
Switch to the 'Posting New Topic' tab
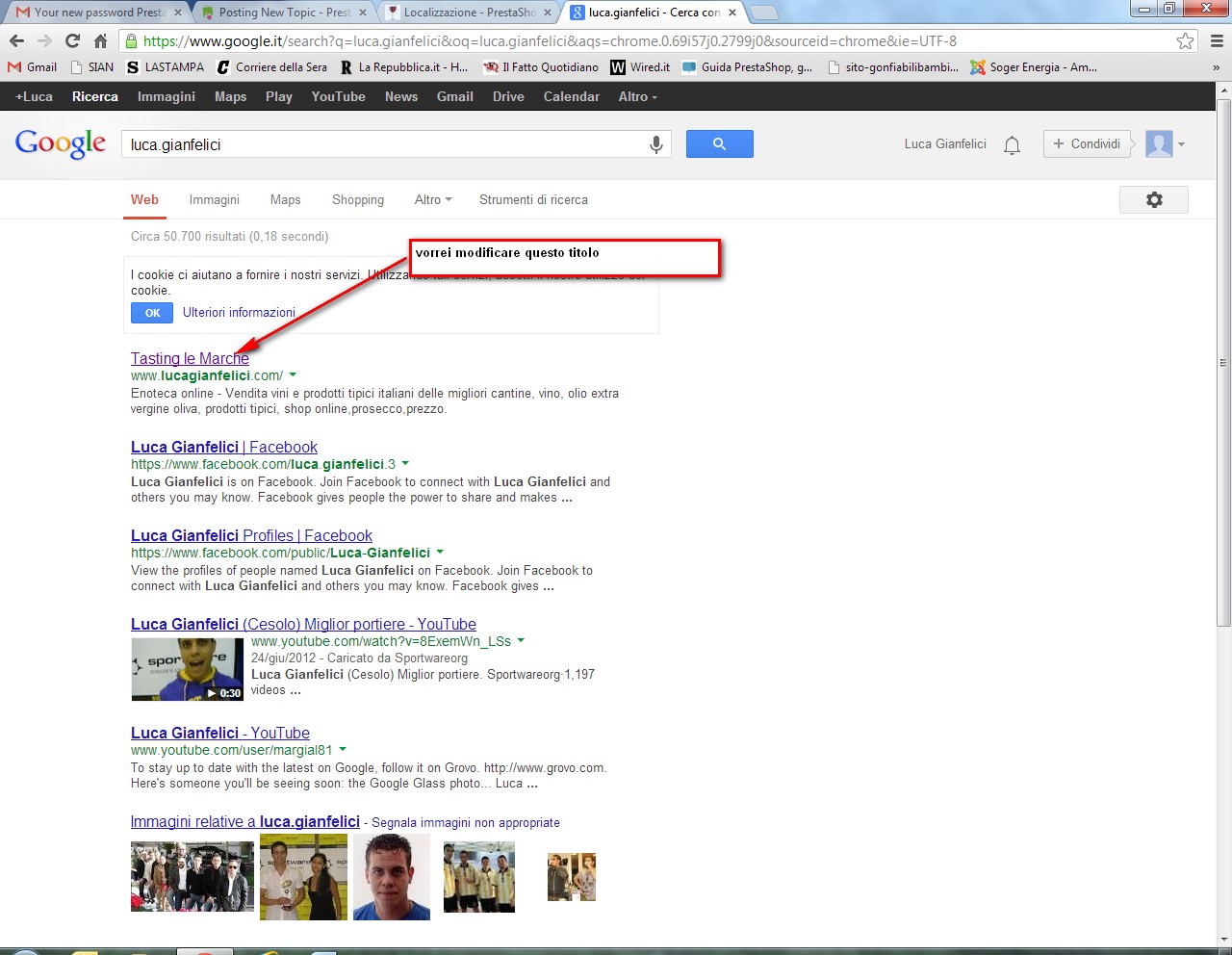(x=283, y=13)
